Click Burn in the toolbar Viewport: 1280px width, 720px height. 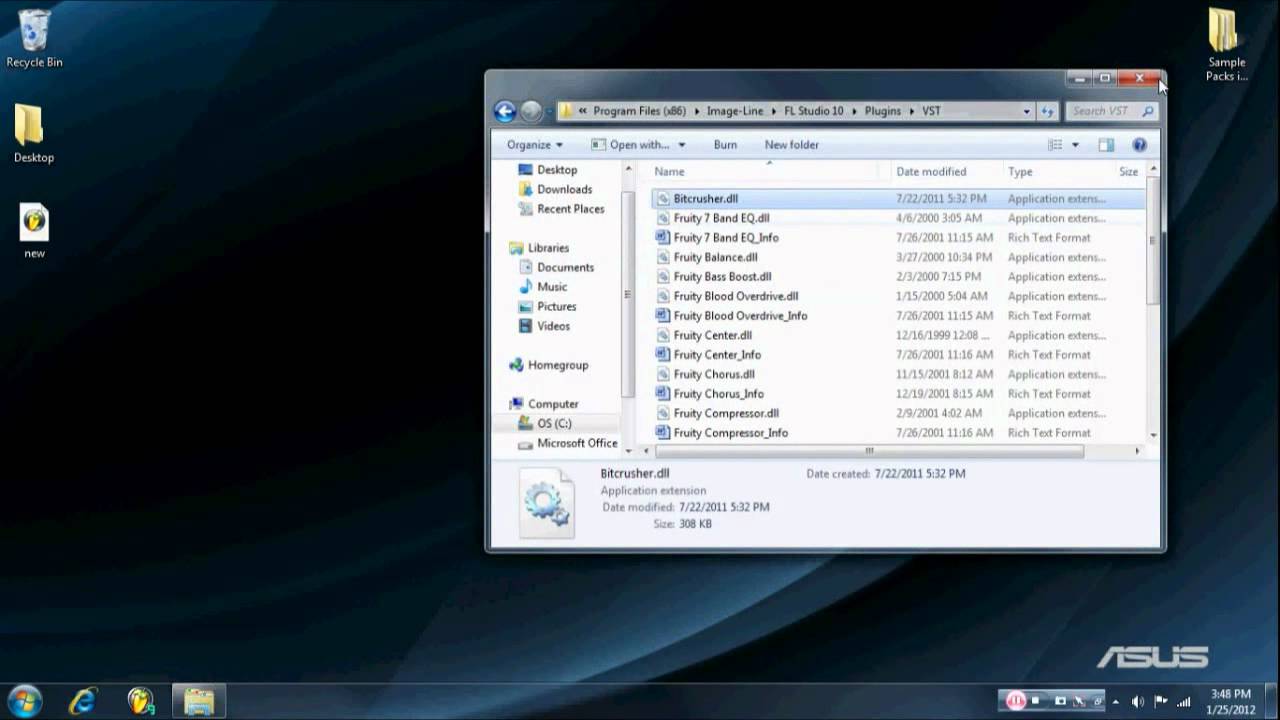point(725,145)
